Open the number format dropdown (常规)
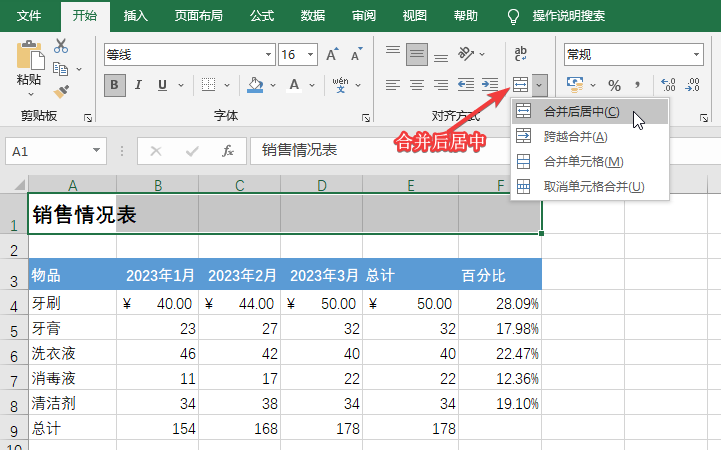Viewport: 721px width, 450px height. [696, 55]
